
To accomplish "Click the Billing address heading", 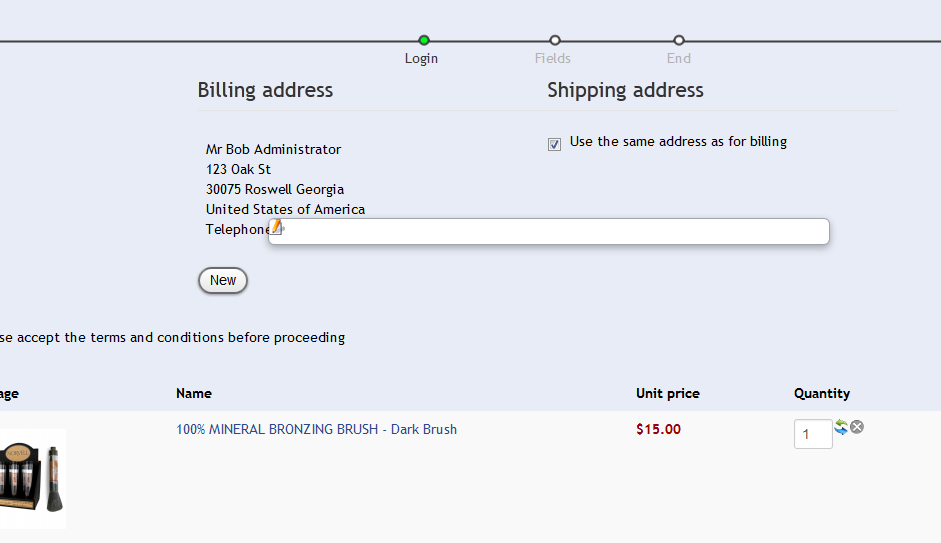I will [265, 90].
